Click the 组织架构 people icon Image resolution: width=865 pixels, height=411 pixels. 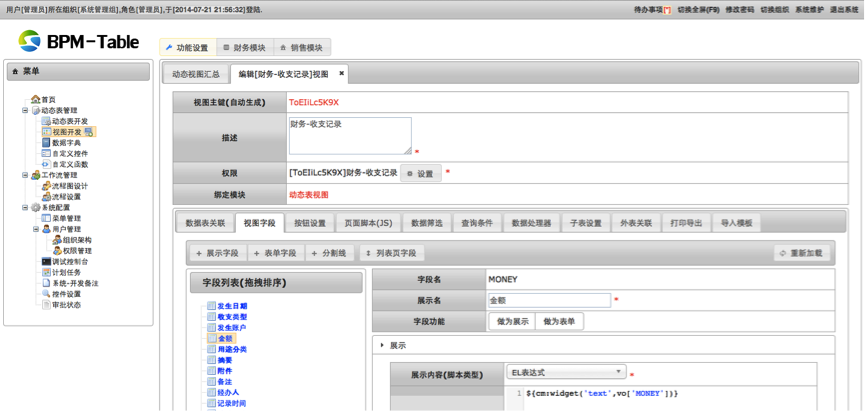click(x=57, y=240)
